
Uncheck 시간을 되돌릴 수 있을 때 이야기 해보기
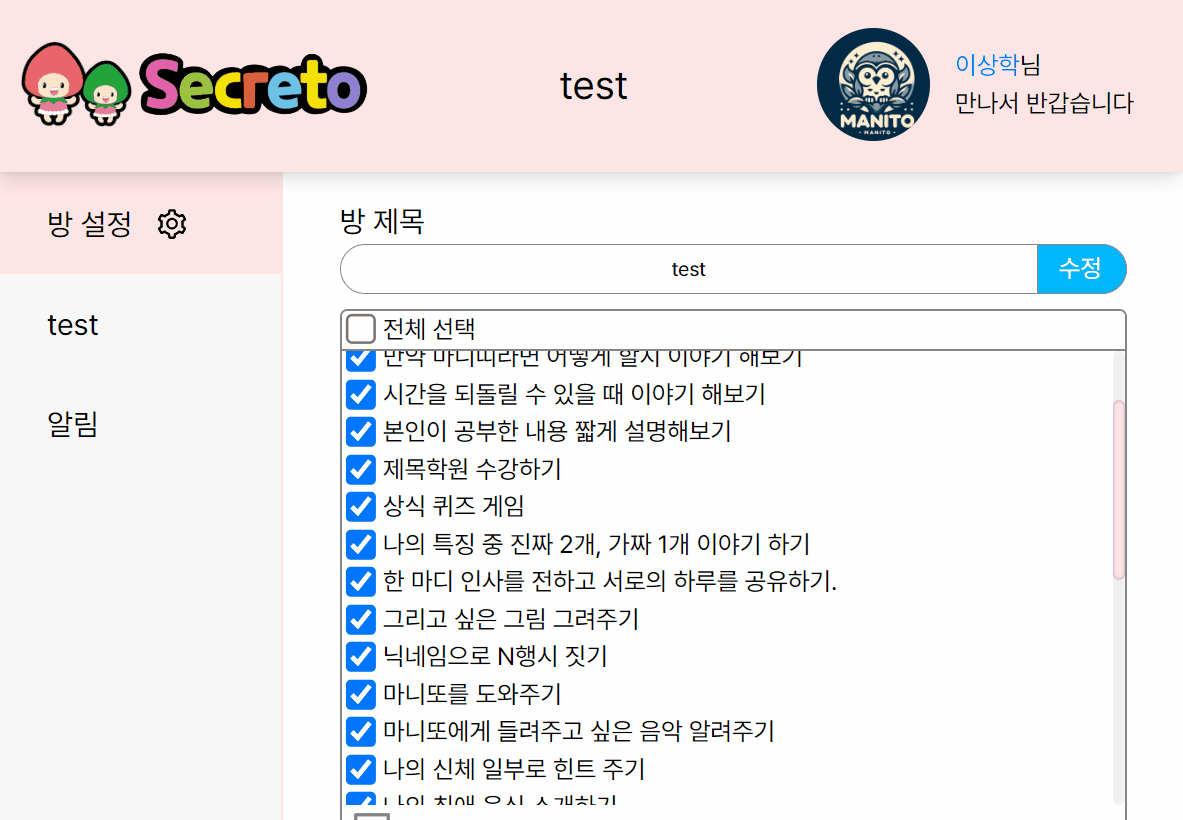(361, 394)
